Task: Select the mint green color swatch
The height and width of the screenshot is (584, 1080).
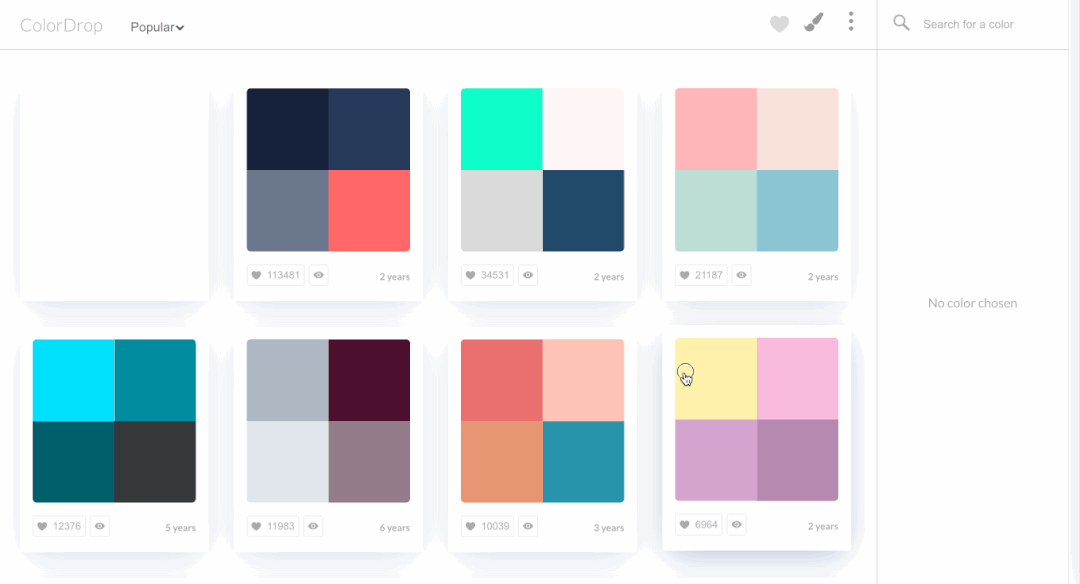Action: [501, 129]
